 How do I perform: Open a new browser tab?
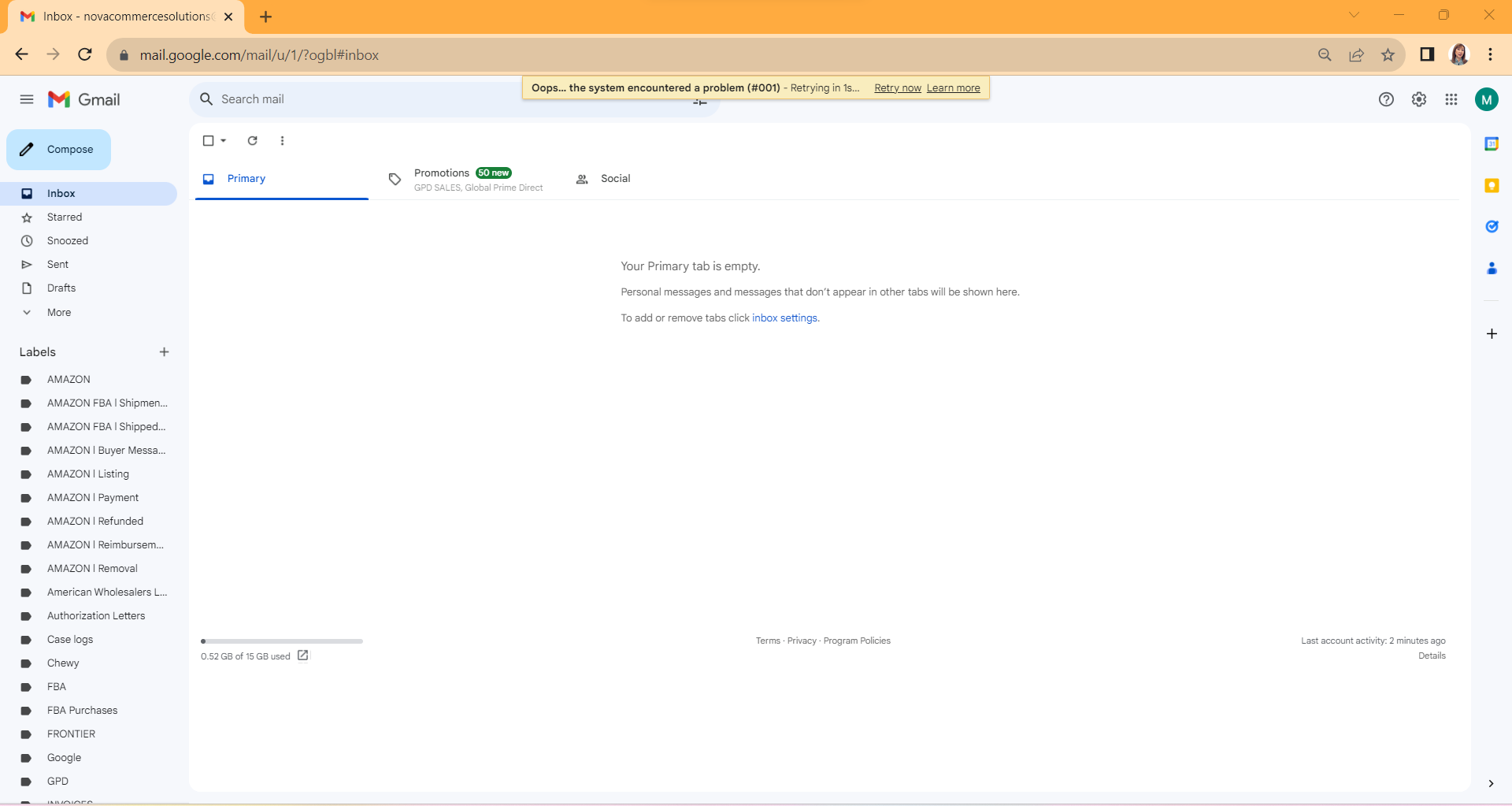265,17
